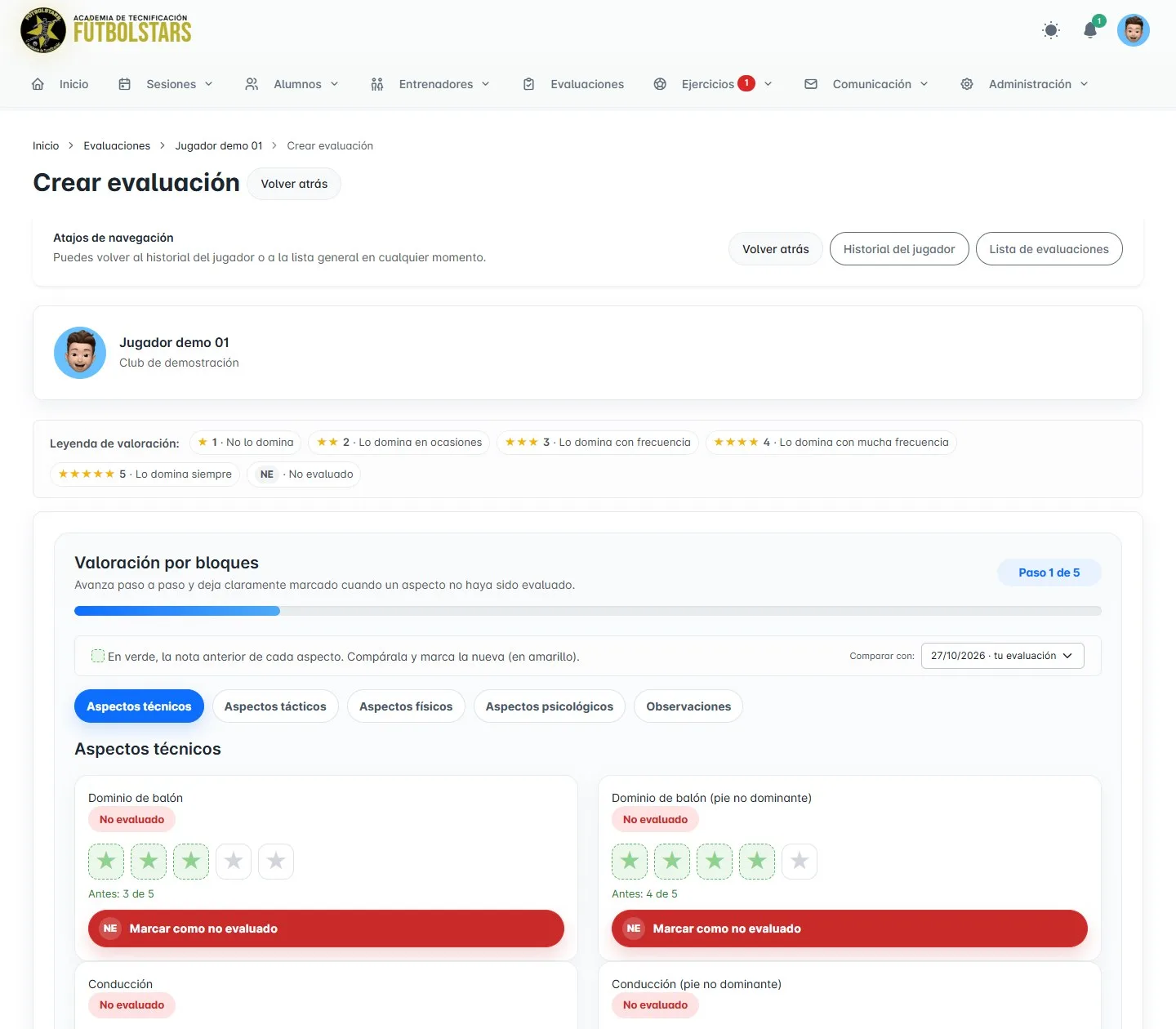Go to Evaluaciones breadcrumb link
Image resolution: width=1176 pixels, height=1029 pixels.
(117, 145)
